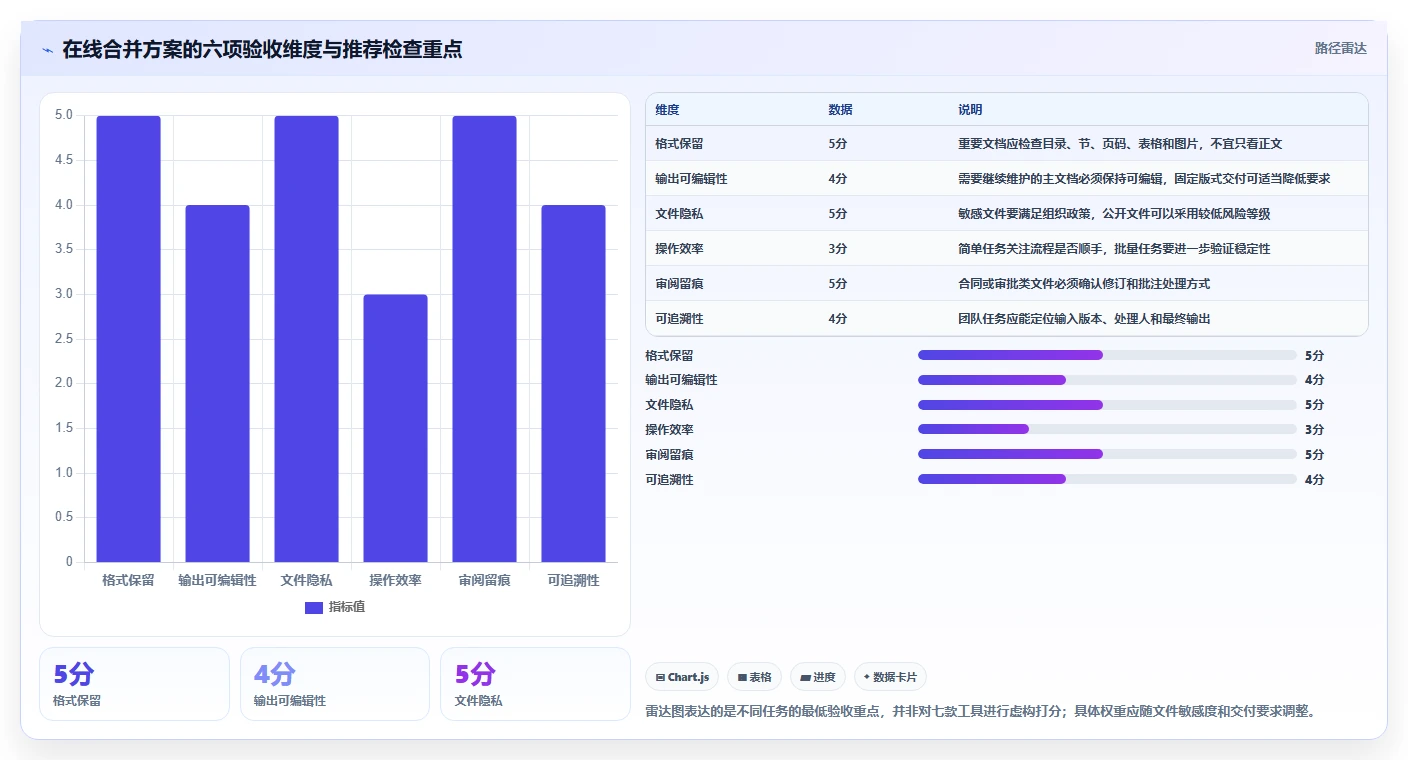Image resolution: width=1408 pixels, height=760 pixels.
Task: Select the 数据卡片 tag chip
Action: pyautogui.click(x=889, y=677)
